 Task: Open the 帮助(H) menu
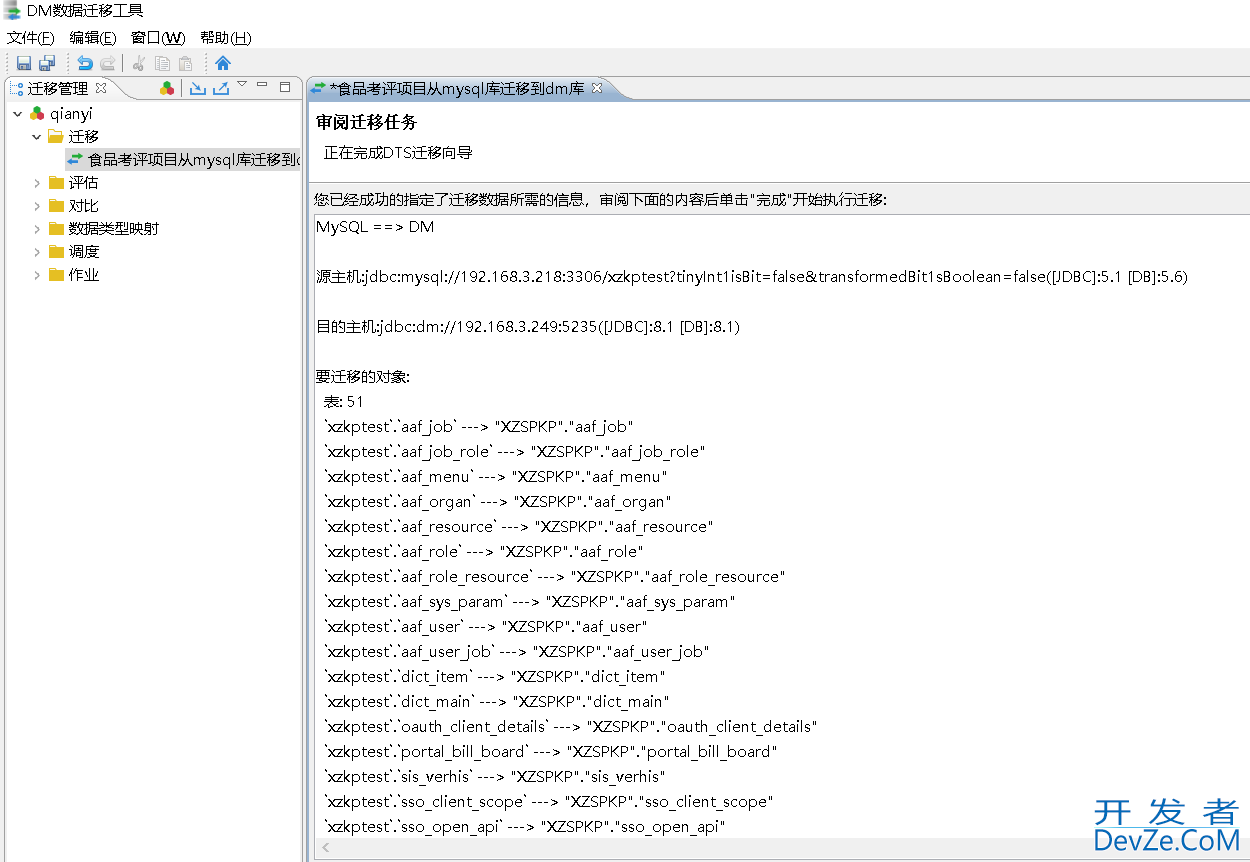226,37
